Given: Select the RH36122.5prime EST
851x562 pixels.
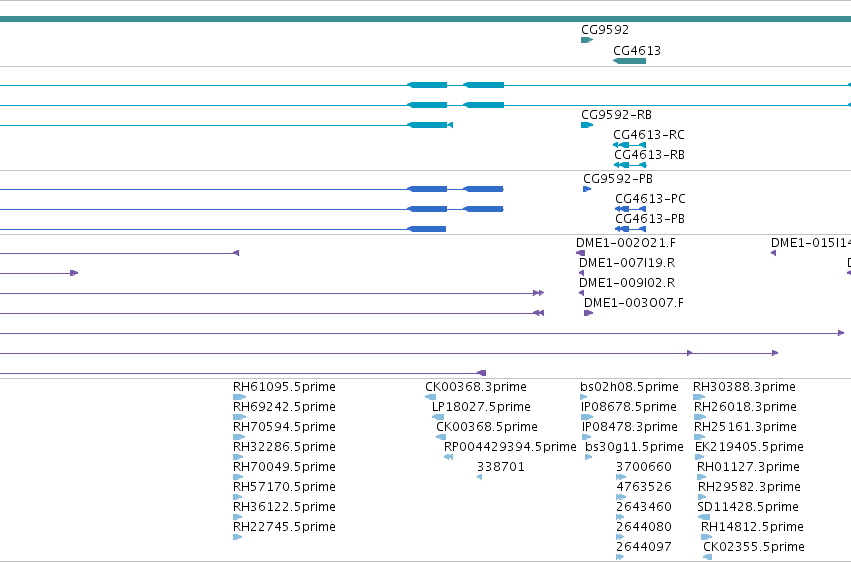Looking at the screenshot, I should pos(237,518).
